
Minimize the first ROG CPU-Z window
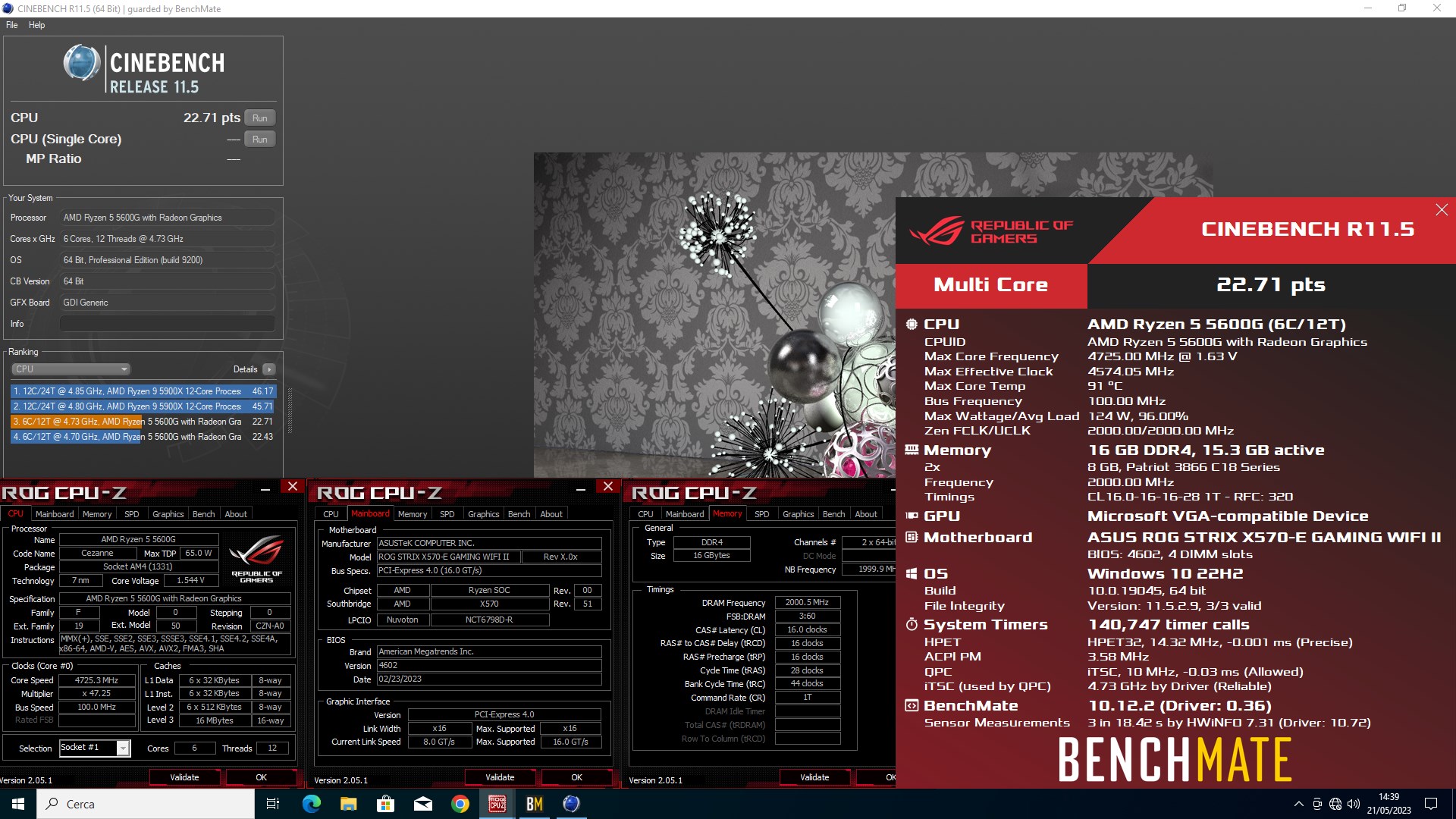(265, 489)
